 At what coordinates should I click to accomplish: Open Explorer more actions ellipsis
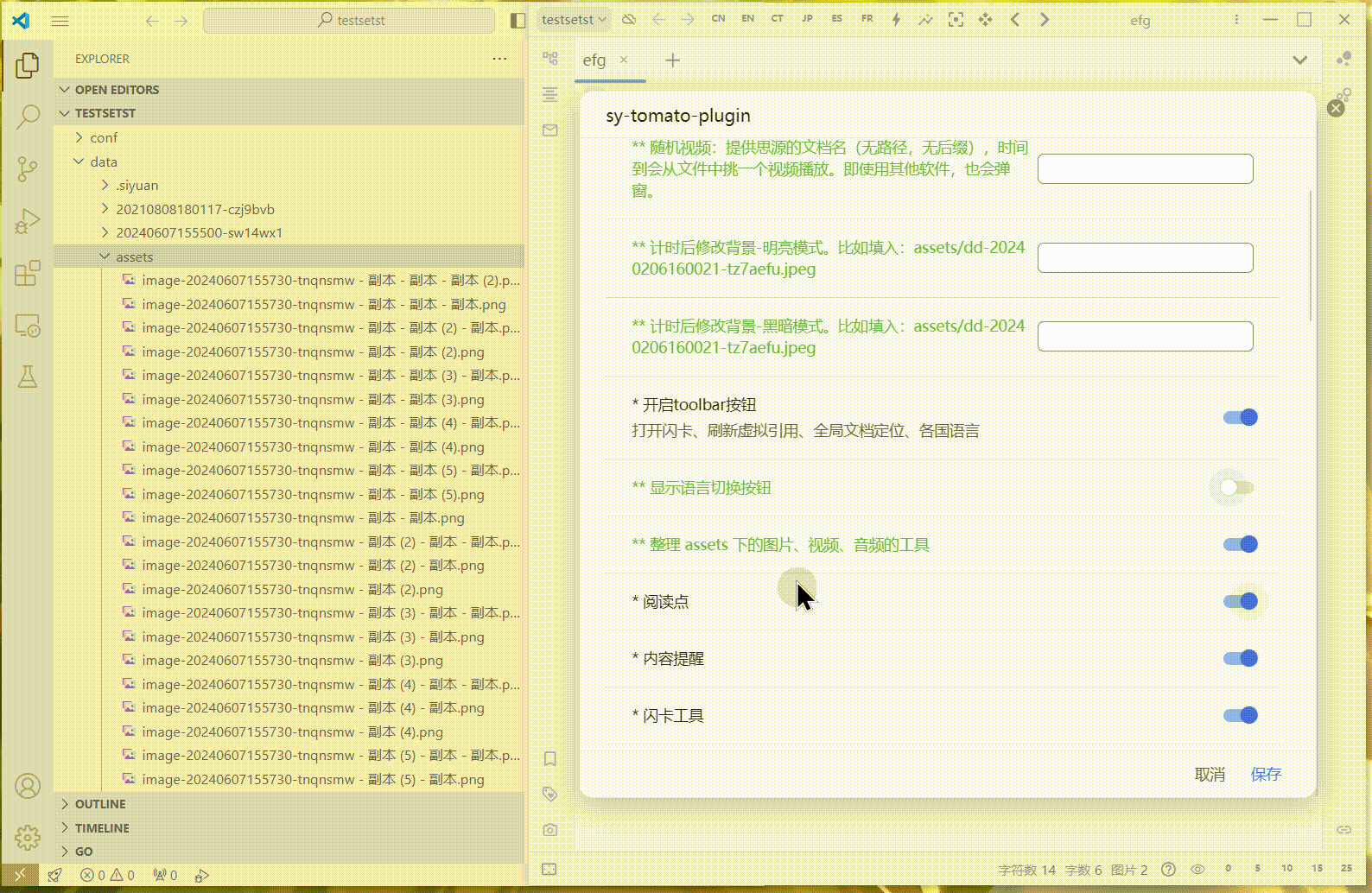pyautogui.click(x=499, y=59)
